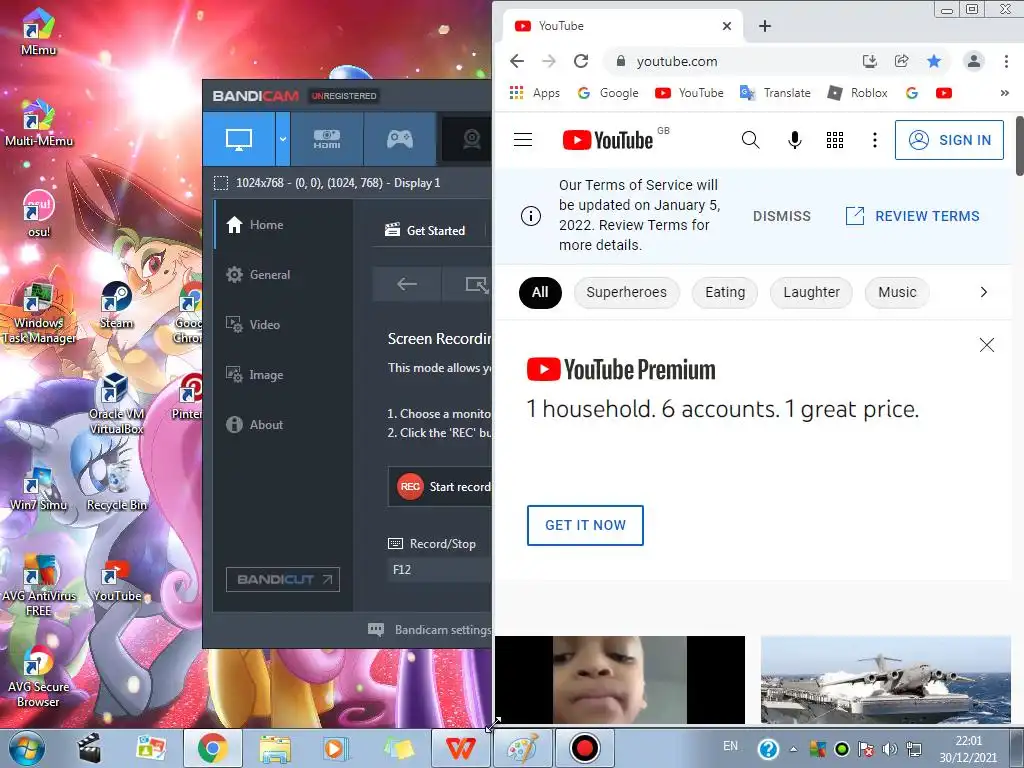Click GET IT NOW button

click(x=585, y=525)
